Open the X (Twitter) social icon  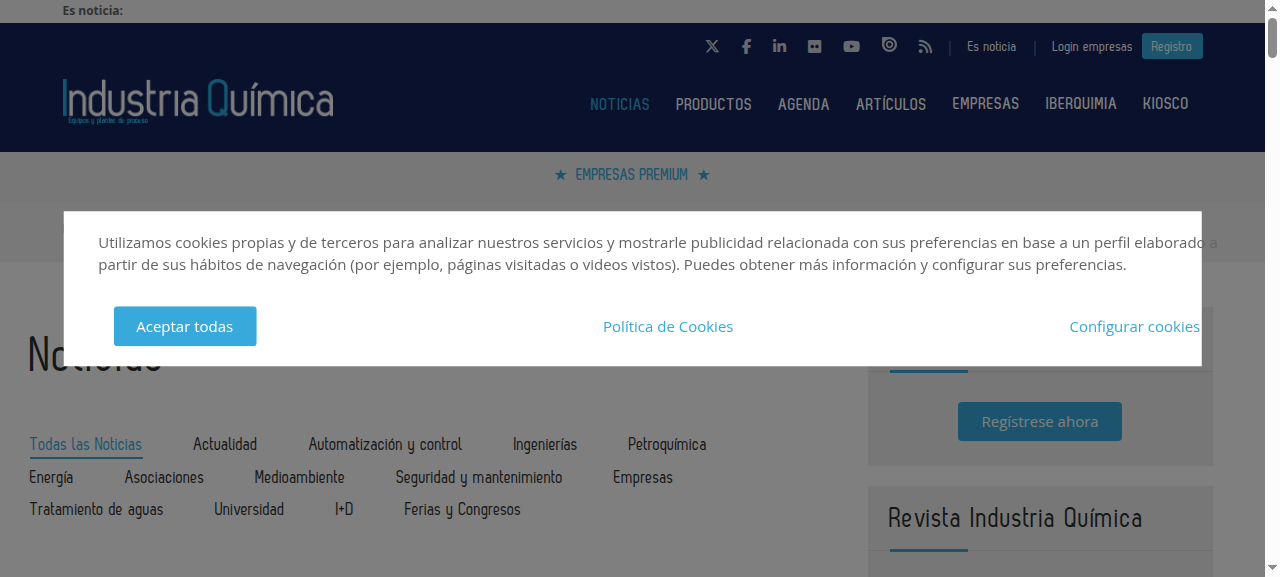pyautogui.click(x=712, y=47)
